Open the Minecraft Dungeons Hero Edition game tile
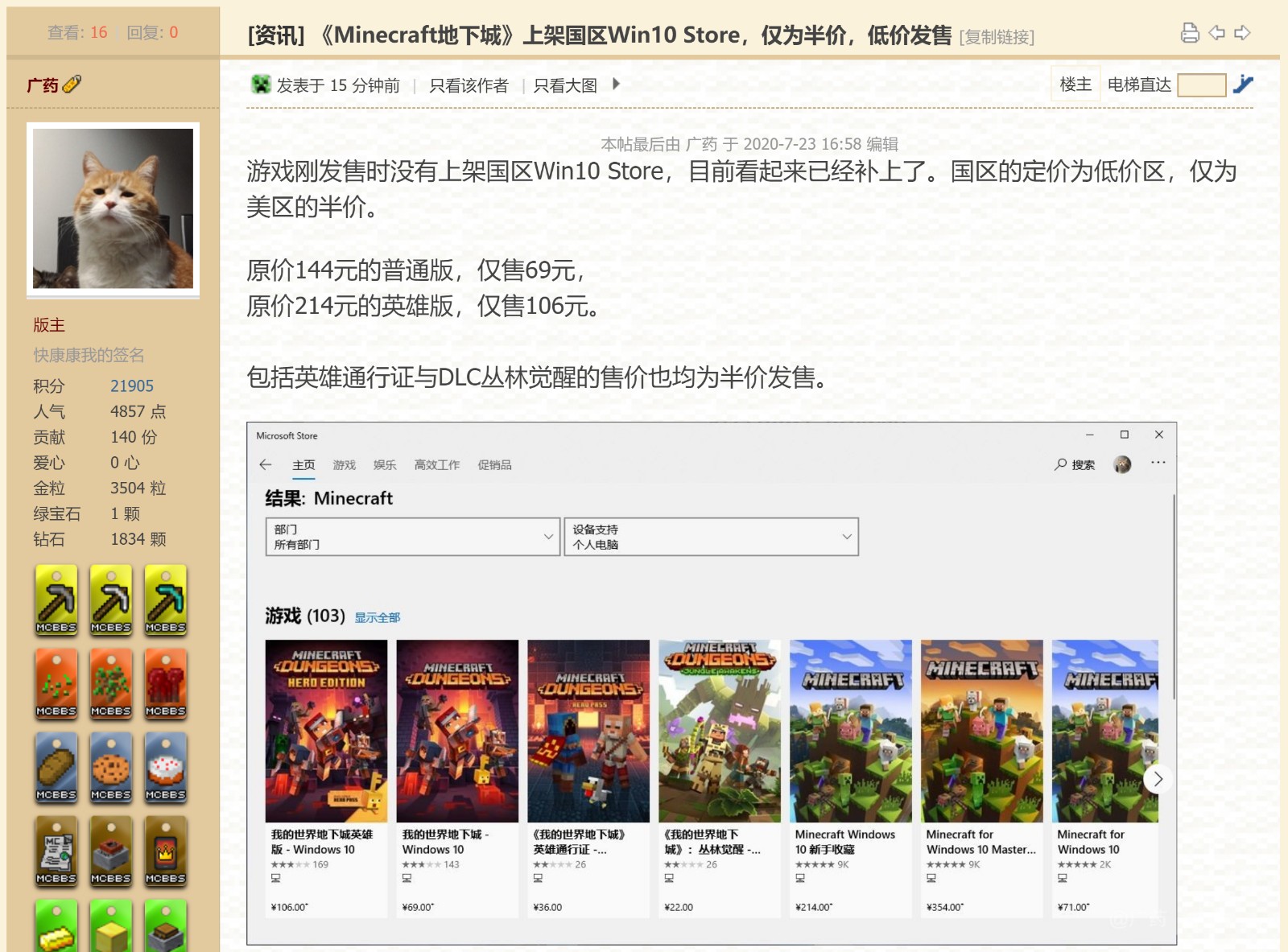This screenshot has height=952, width=1288. coord(326,778)
